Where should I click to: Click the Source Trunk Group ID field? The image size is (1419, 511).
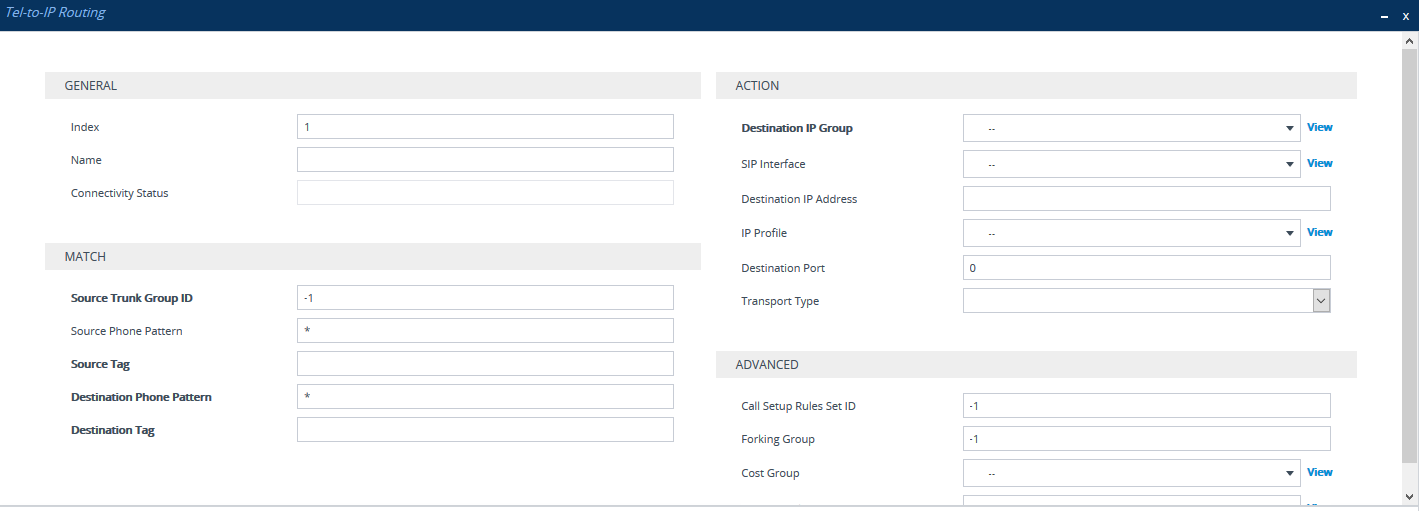485,298
